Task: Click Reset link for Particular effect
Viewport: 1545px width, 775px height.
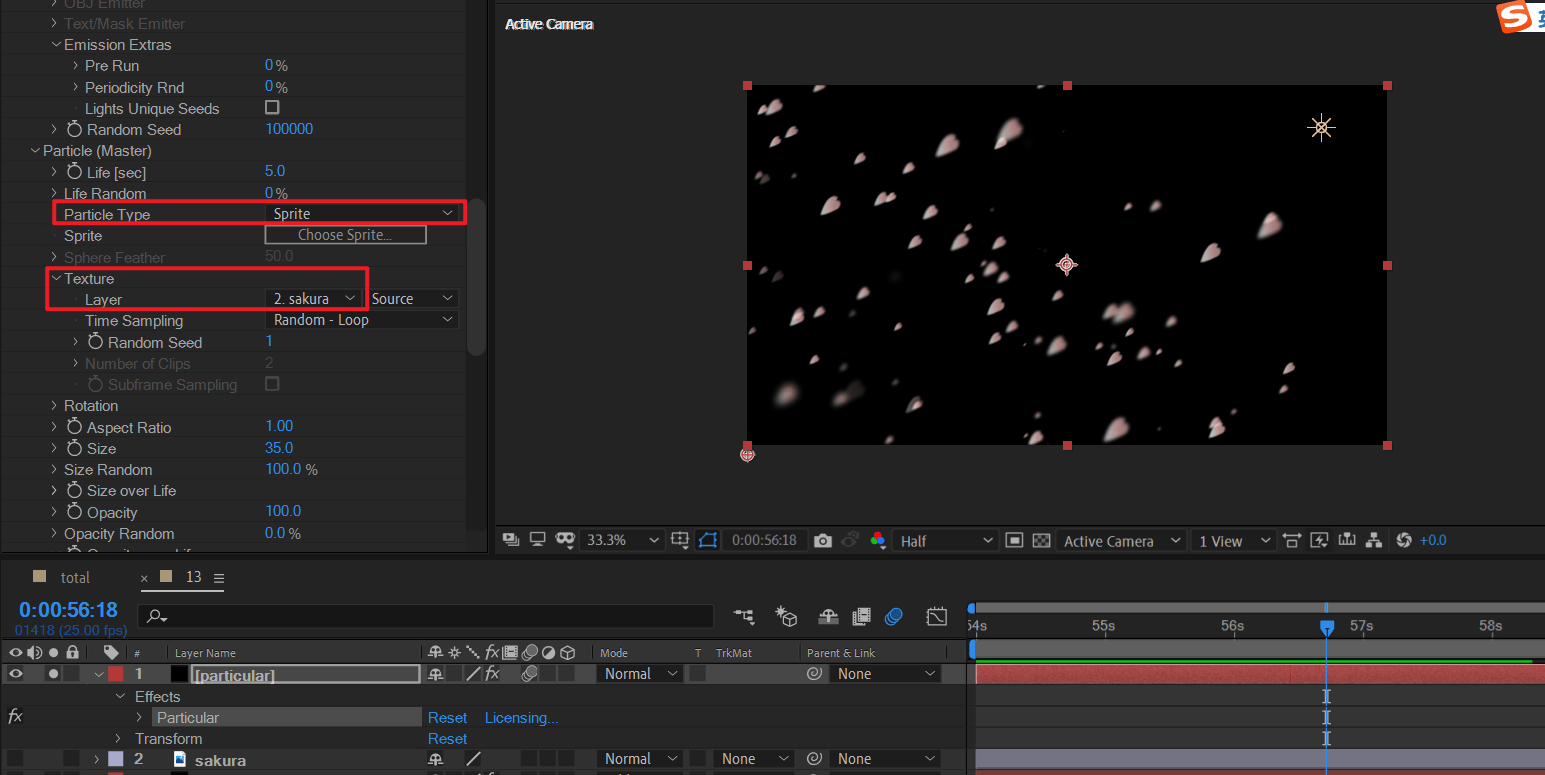Action: [447, 717]
